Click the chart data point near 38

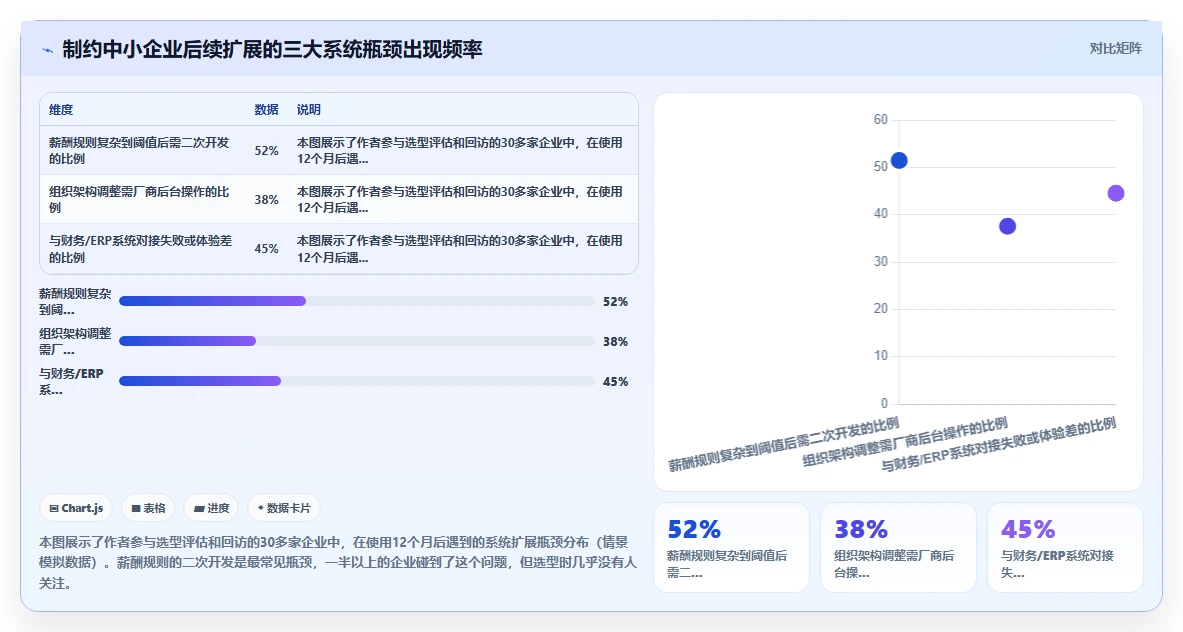(x=1007, y=226)
